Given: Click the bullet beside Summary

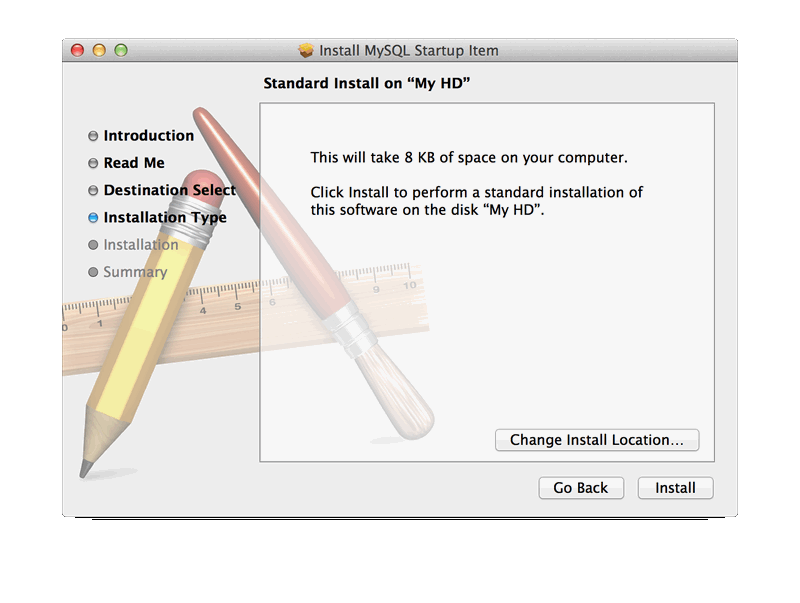Looking at the screenshot, I should [x=93, y=272].
